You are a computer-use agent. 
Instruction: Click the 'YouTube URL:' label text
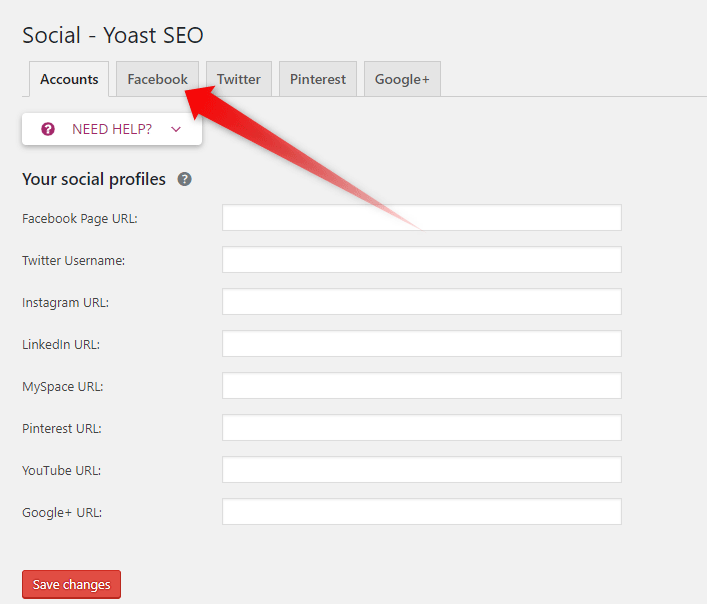62,470
